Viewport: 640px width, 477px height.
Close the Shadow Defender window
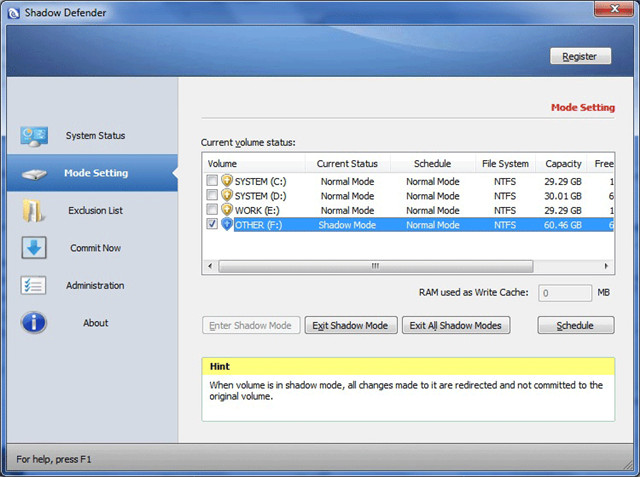coord(614,9)
